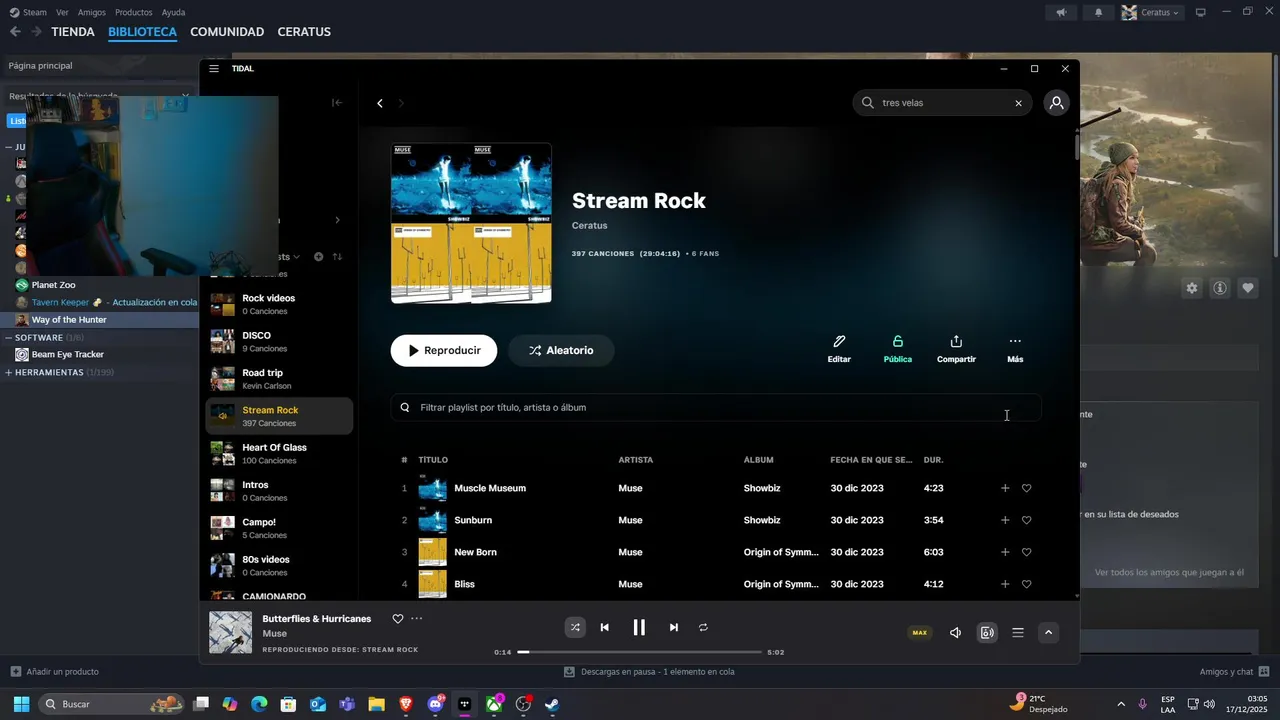Expand HERRAMIENTAS category in Steam
1280x720 pixels.
9,372
